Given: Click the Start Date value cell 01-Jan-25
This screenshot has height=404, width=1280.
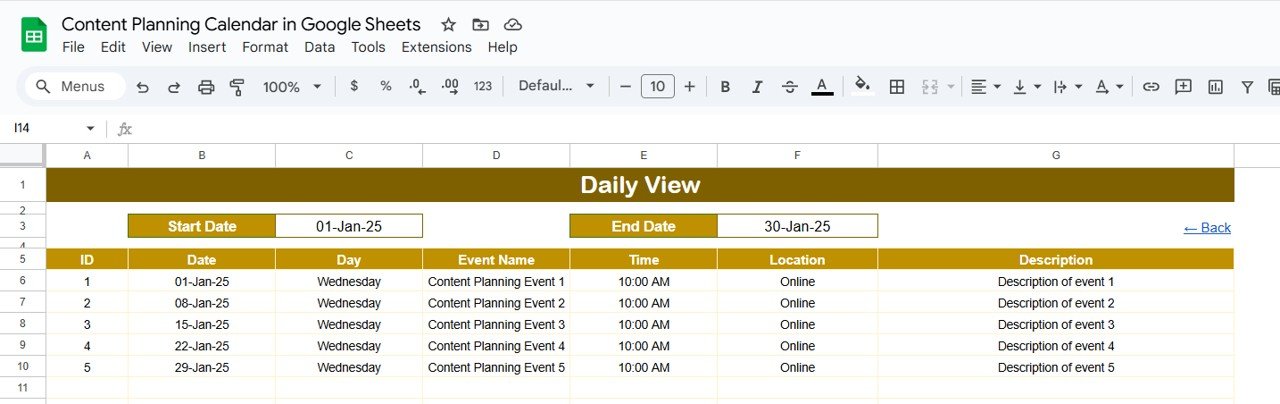Looking at the screenshot, I should click(349, 226).
